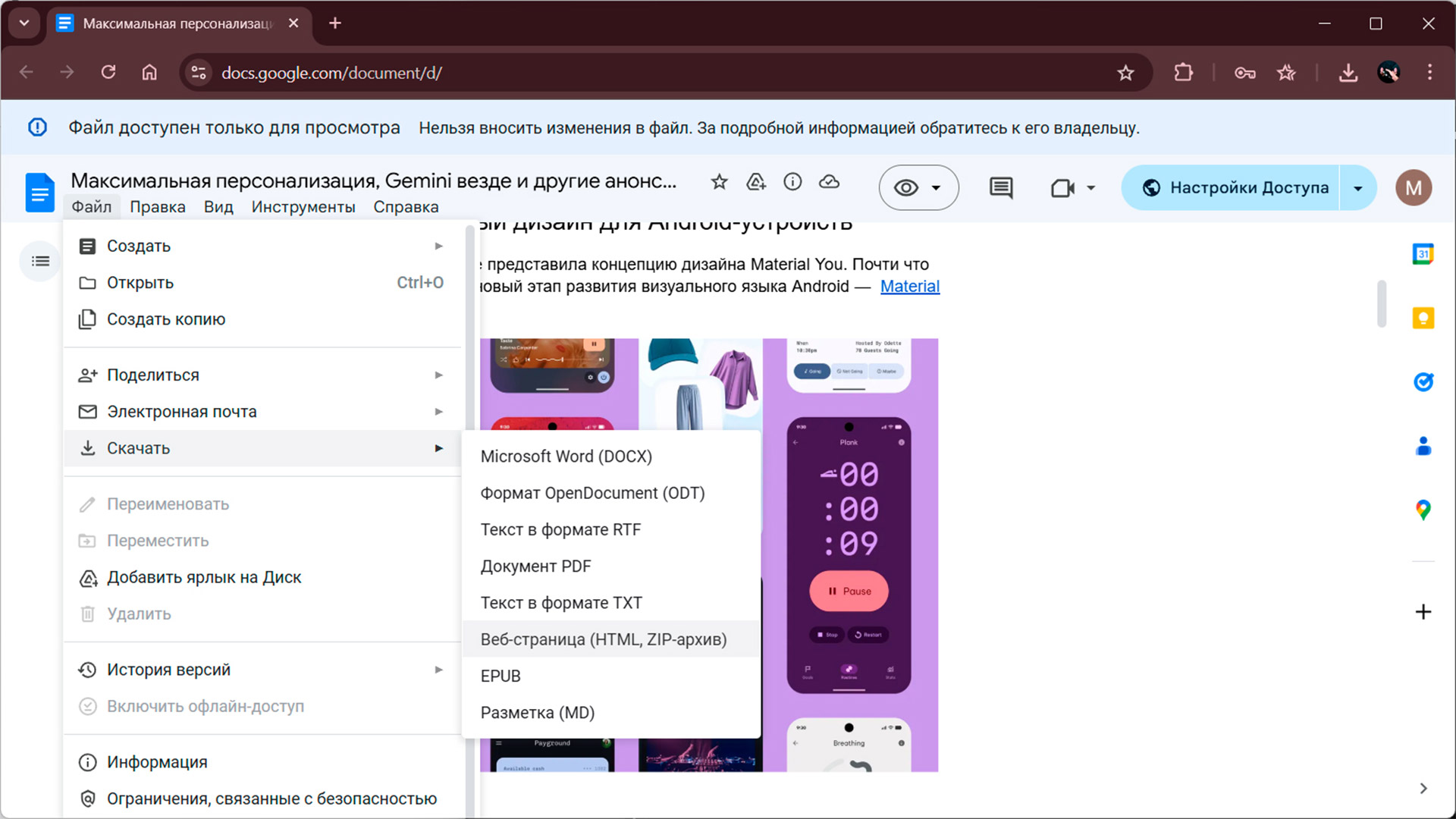Image resolution: width=1456 pixels, height=819 pixels.
Task: Click the add shortcut to Drive icon beside title
Action: point(756,182)
